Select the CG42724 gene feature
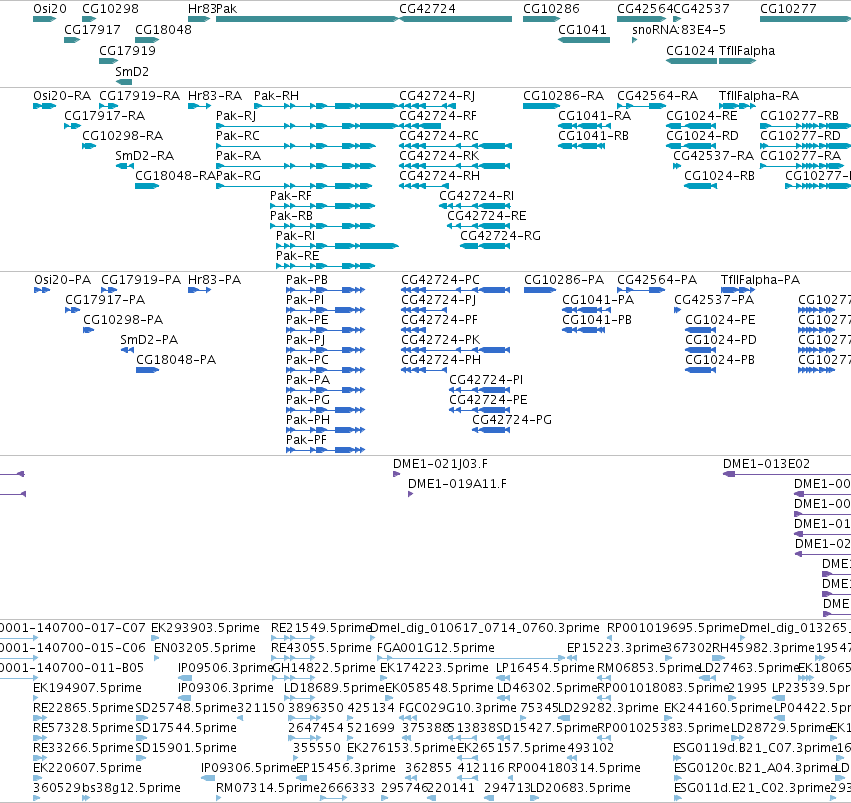 tap(455, 19)
